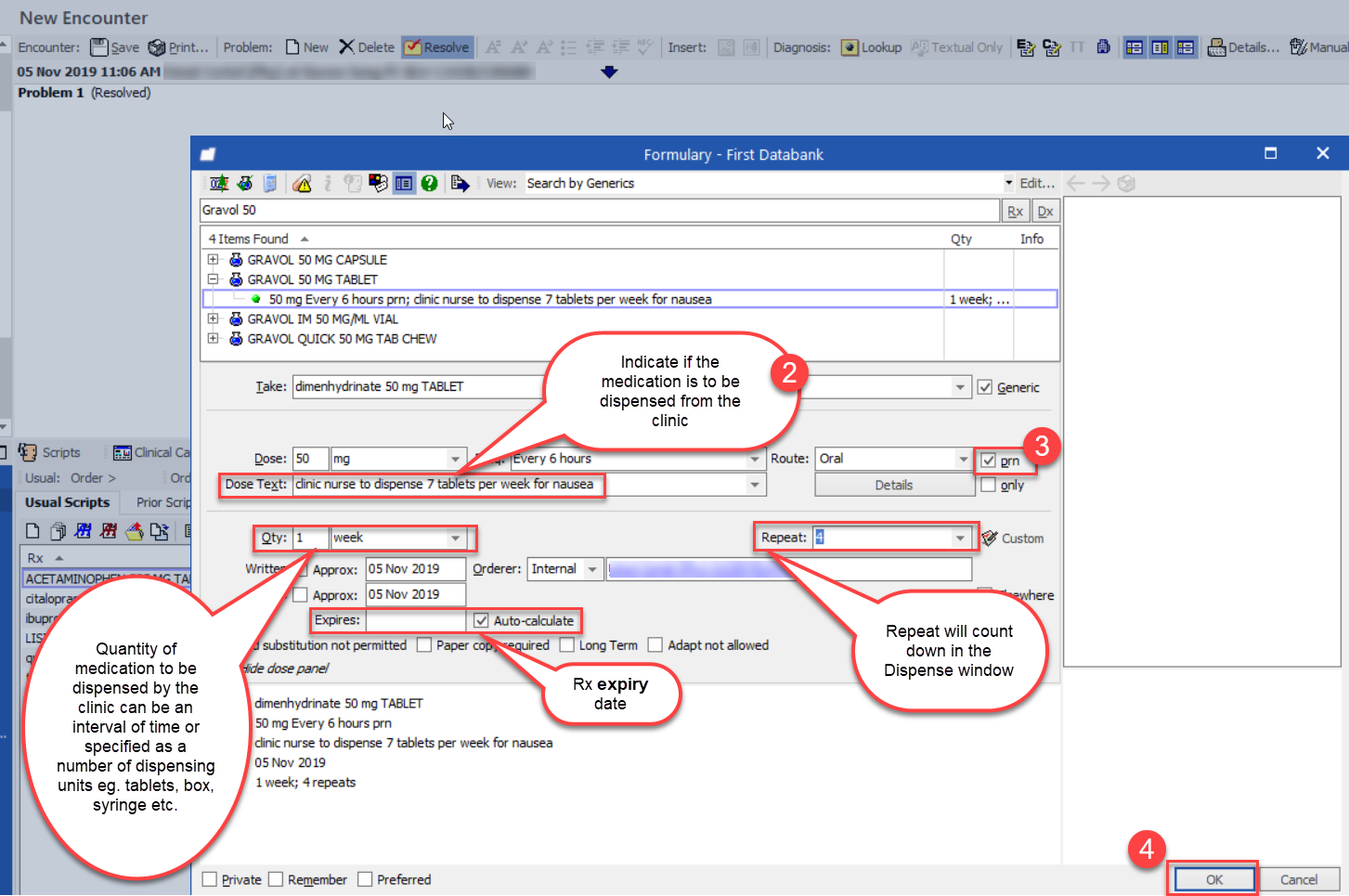Click the yellow warning triangle icon
Image resolution: width=1349 pixels, height=896 pixels.
pyautogui.click(x=302, y=184)
